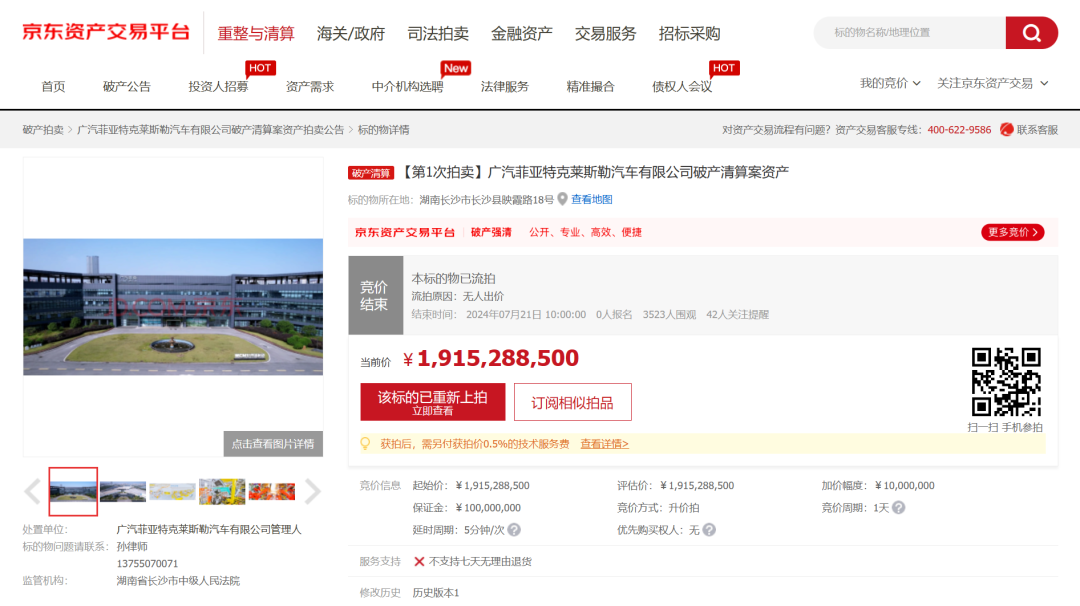Click the main building photo

[173, 306]
